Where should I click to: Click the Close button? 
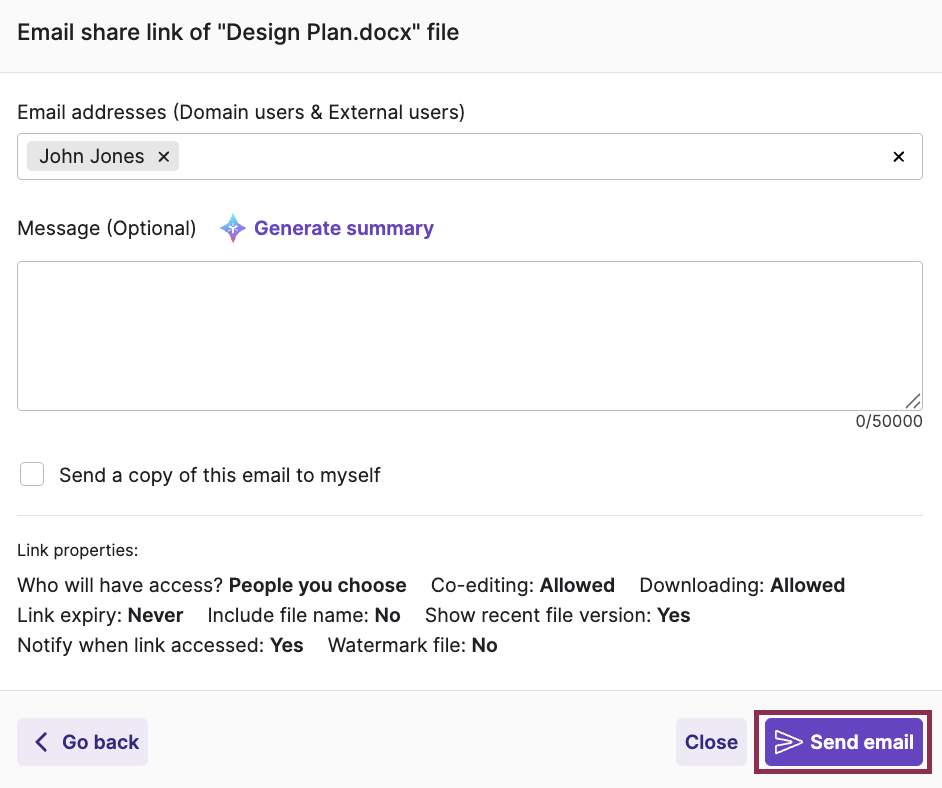711,742
